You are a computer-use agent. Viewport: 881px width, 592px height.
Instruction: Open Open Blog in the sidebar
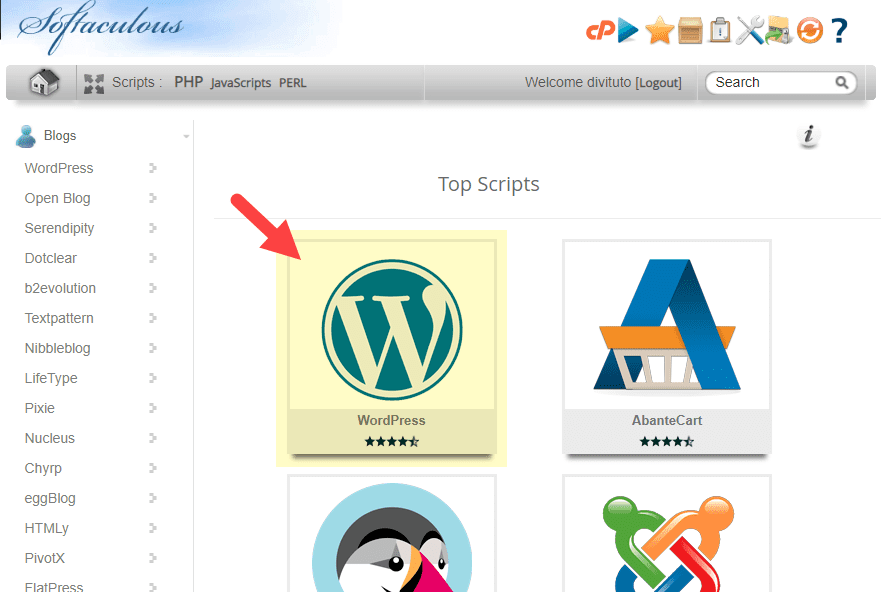pyautogui.click(x=57, y=198)
